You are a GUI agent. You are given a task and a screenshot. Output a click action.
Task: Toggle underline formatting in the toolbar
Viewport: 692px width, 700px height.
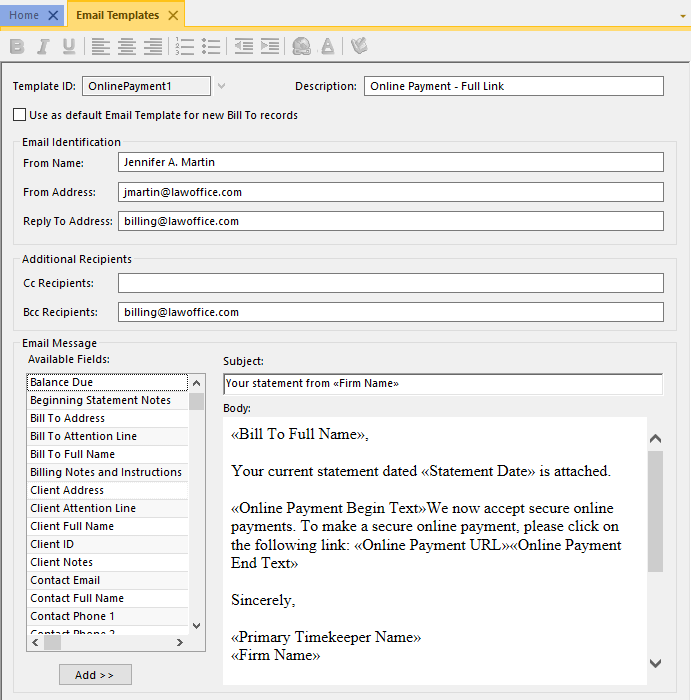[x=69, y=46]
